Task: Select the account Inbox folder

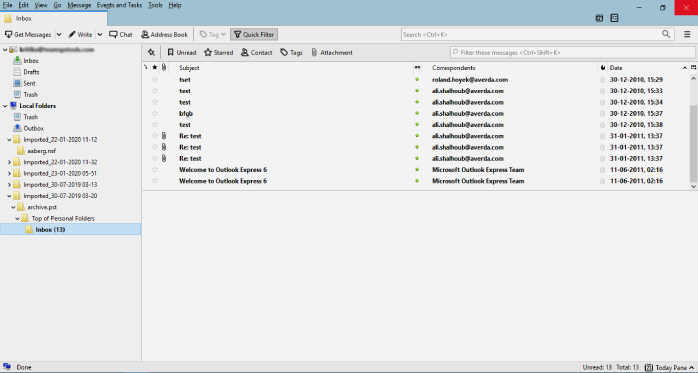Action: 31,61
